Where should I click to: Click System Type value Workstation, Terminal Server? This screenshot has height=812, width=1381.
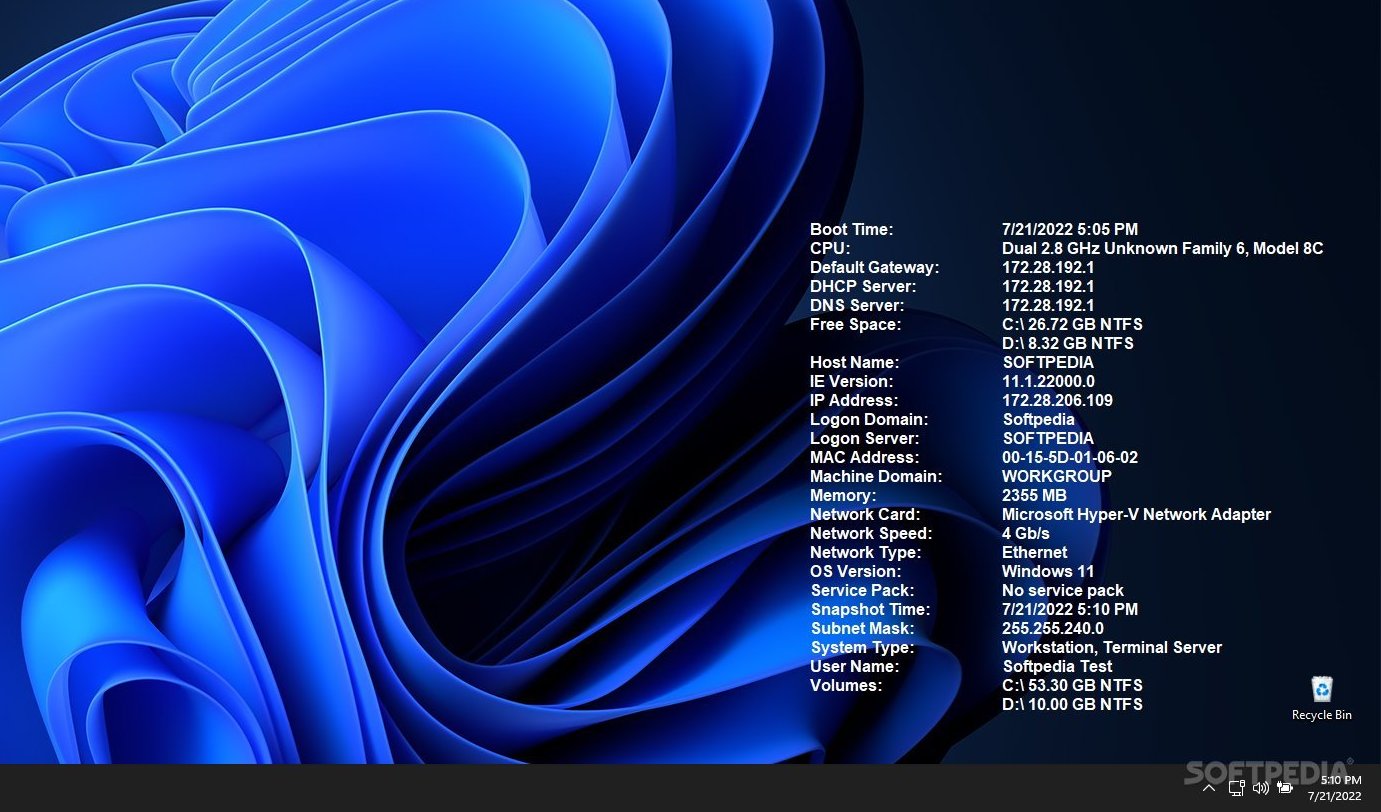pyautogui.click(x=1112, y=647)
